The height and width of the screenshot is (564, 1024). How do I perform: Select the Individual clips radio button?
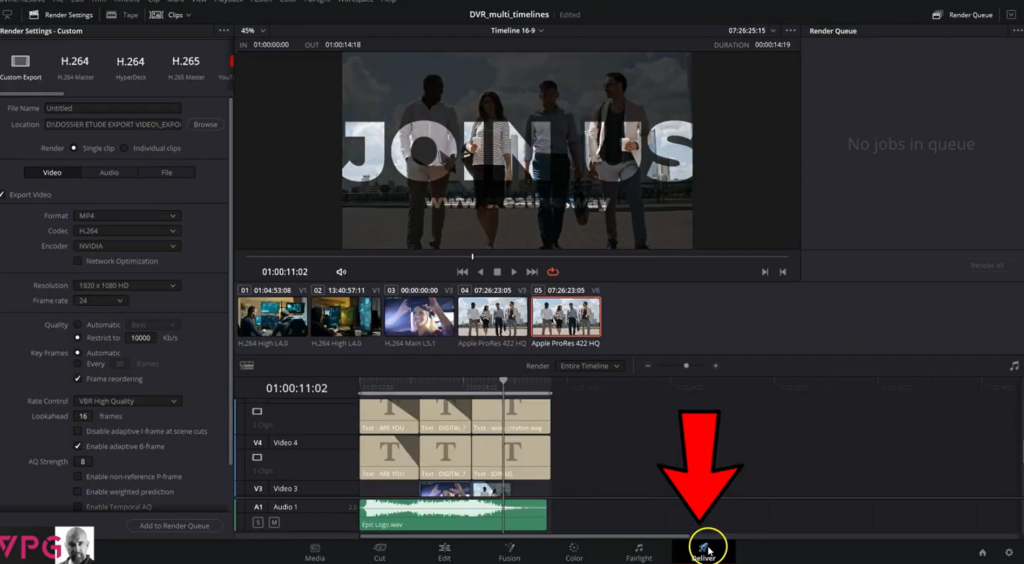124,148
